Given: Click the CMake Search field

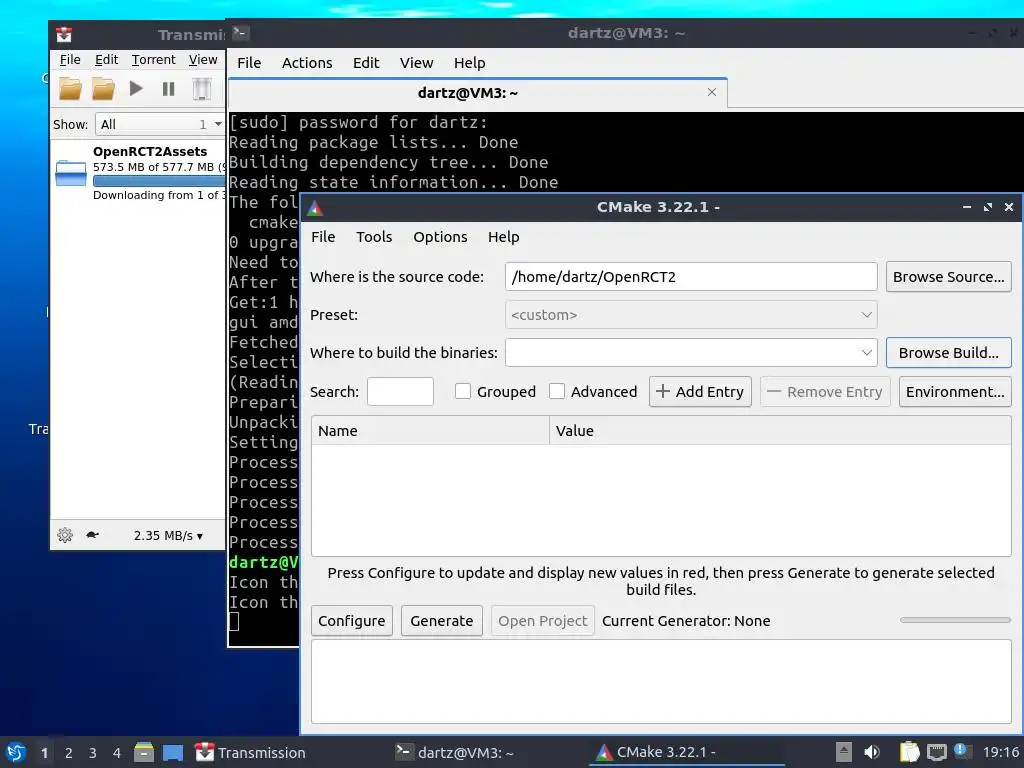Looking at the screenshot, I should [x=400, y=391].
